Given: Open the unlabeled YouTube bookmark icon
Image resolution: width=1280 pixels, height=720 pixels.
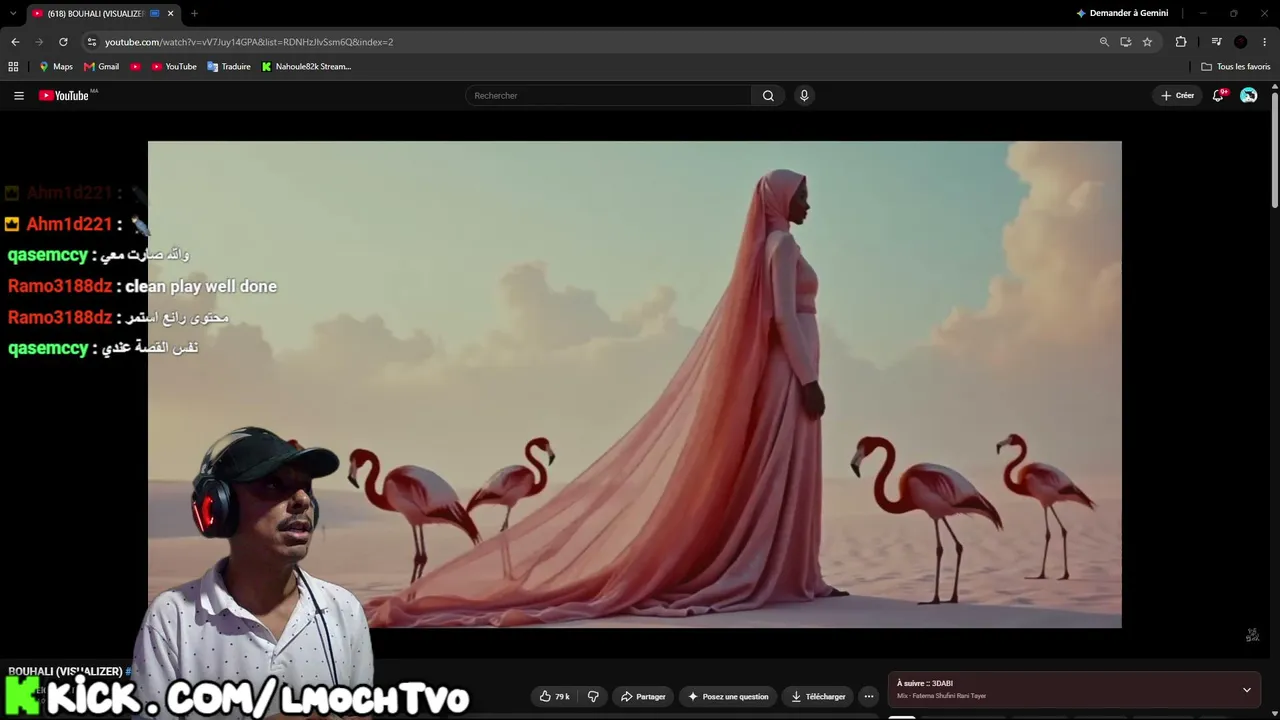Looking at the screenshot, I should click(136, 67).
